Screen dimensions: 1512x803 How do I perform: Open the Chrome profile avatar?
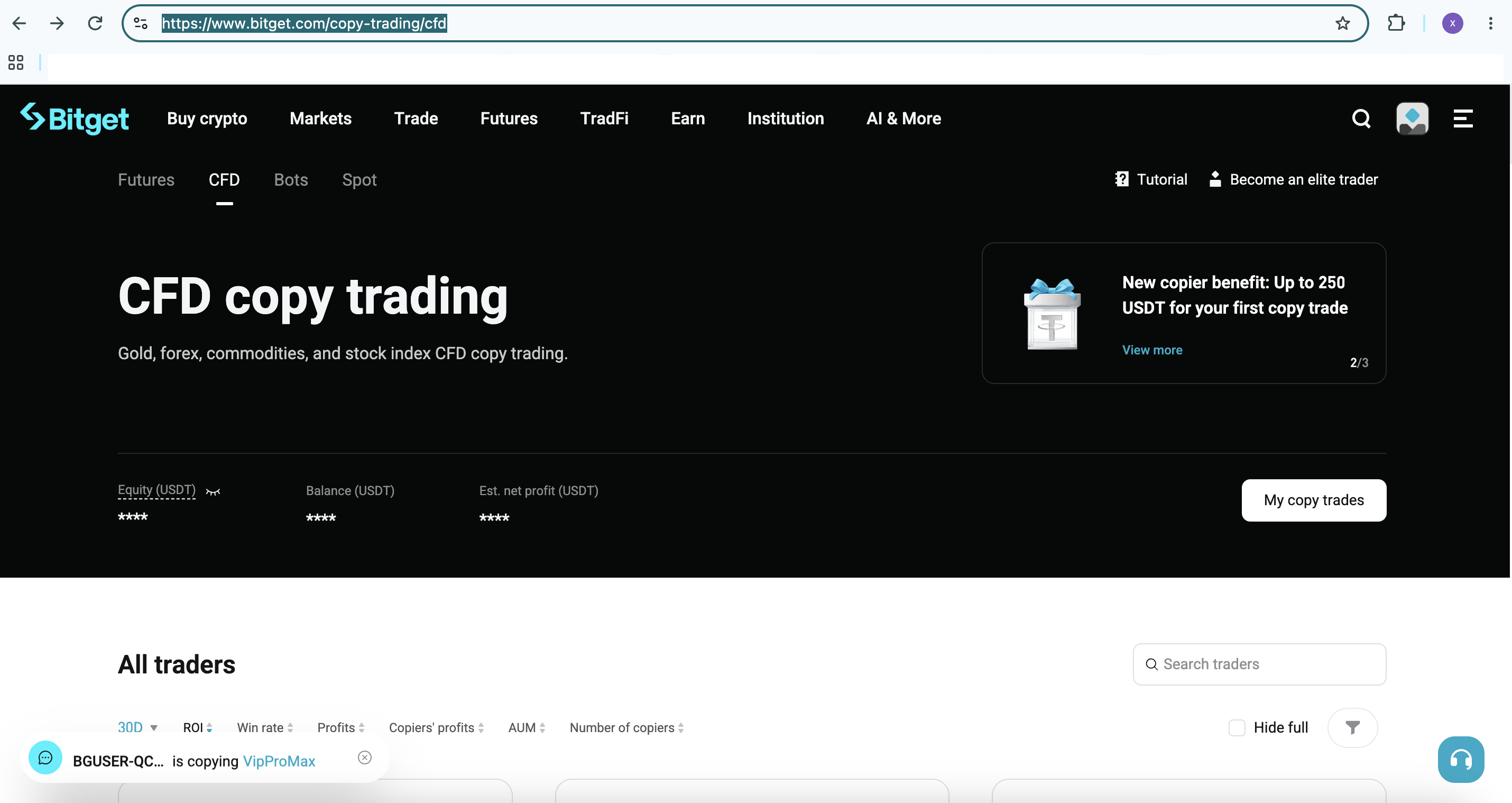[1452, 23]
